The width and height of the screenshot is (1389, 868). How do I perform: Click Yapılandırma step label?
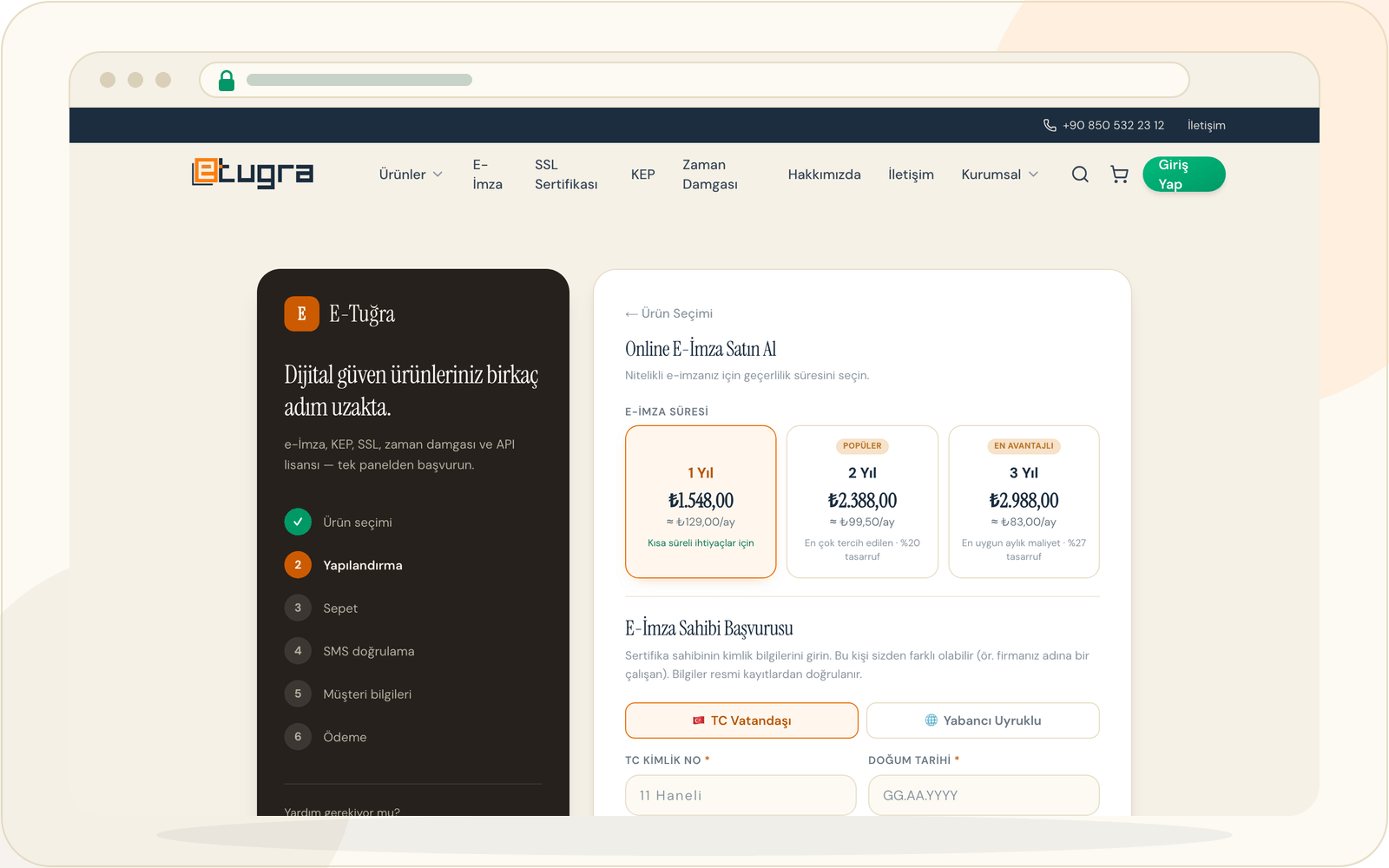point(363,565)
